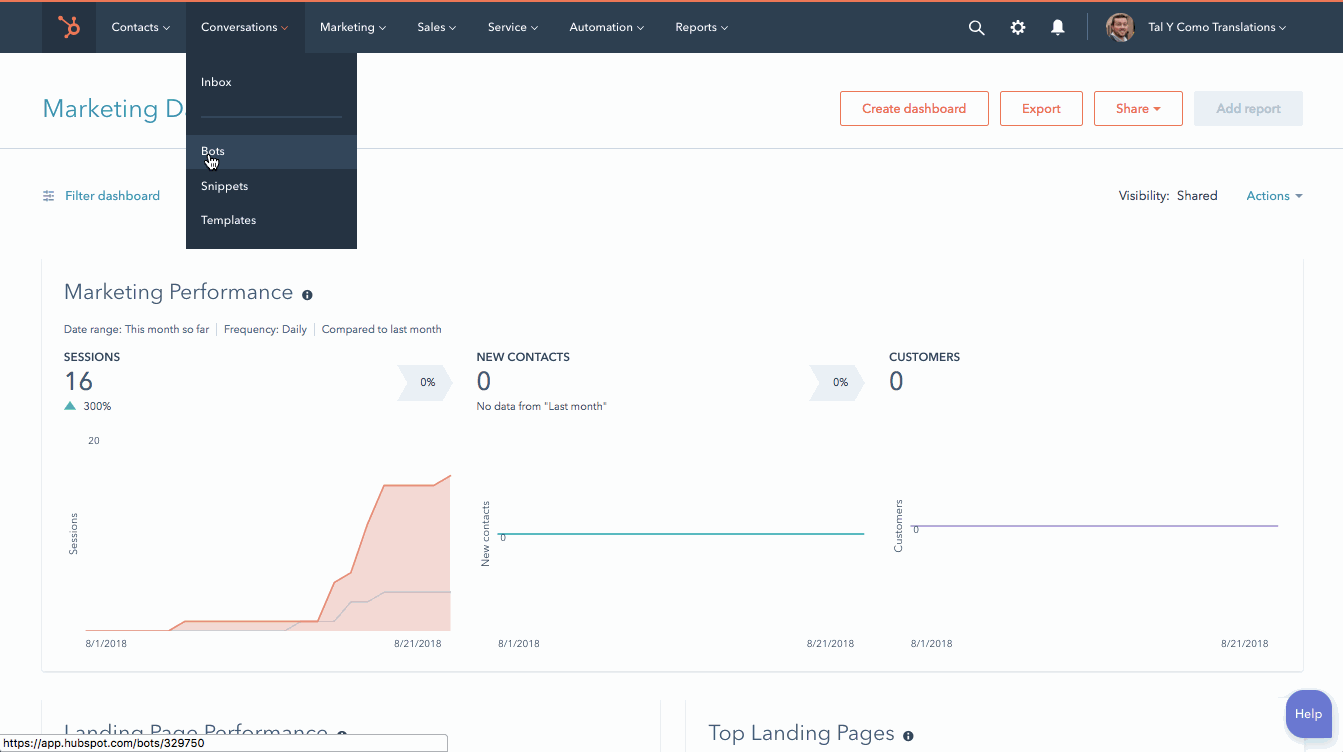The height and width of the screenshot is (752, 1343).
Task: Select Bots from Conversations menu
Action: tap(213, 152)
